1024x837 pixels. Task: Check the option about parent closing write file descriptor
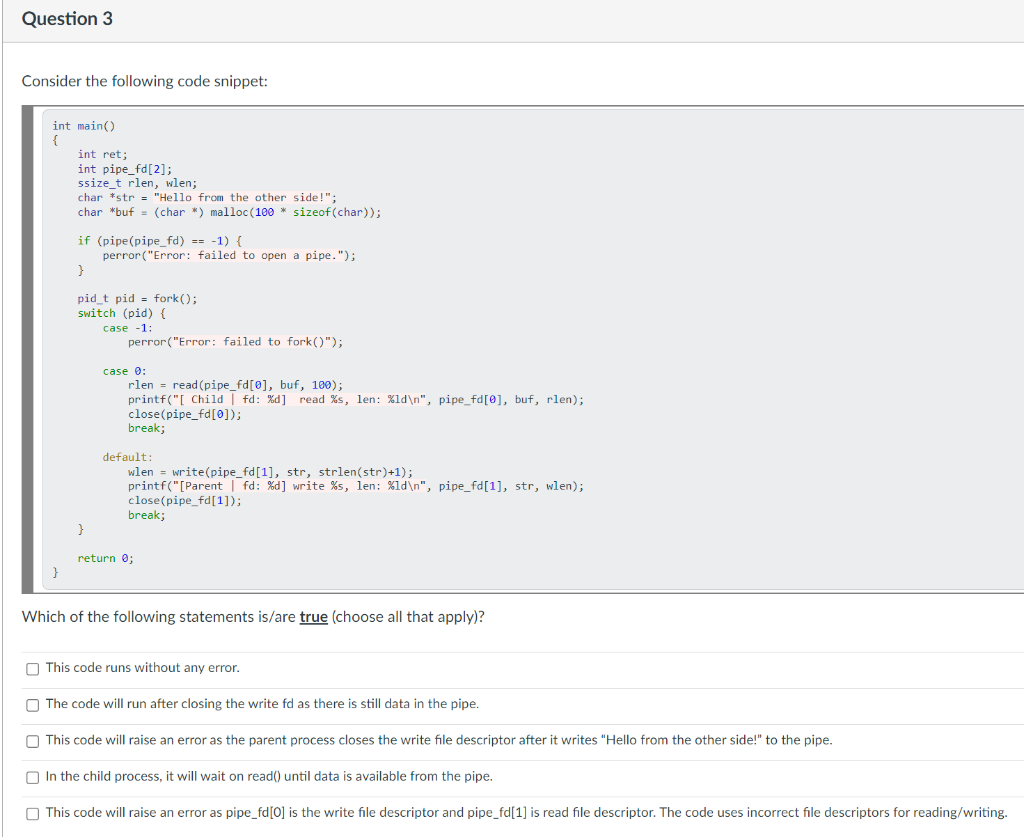pyautogui.click(x=32, y=740)
